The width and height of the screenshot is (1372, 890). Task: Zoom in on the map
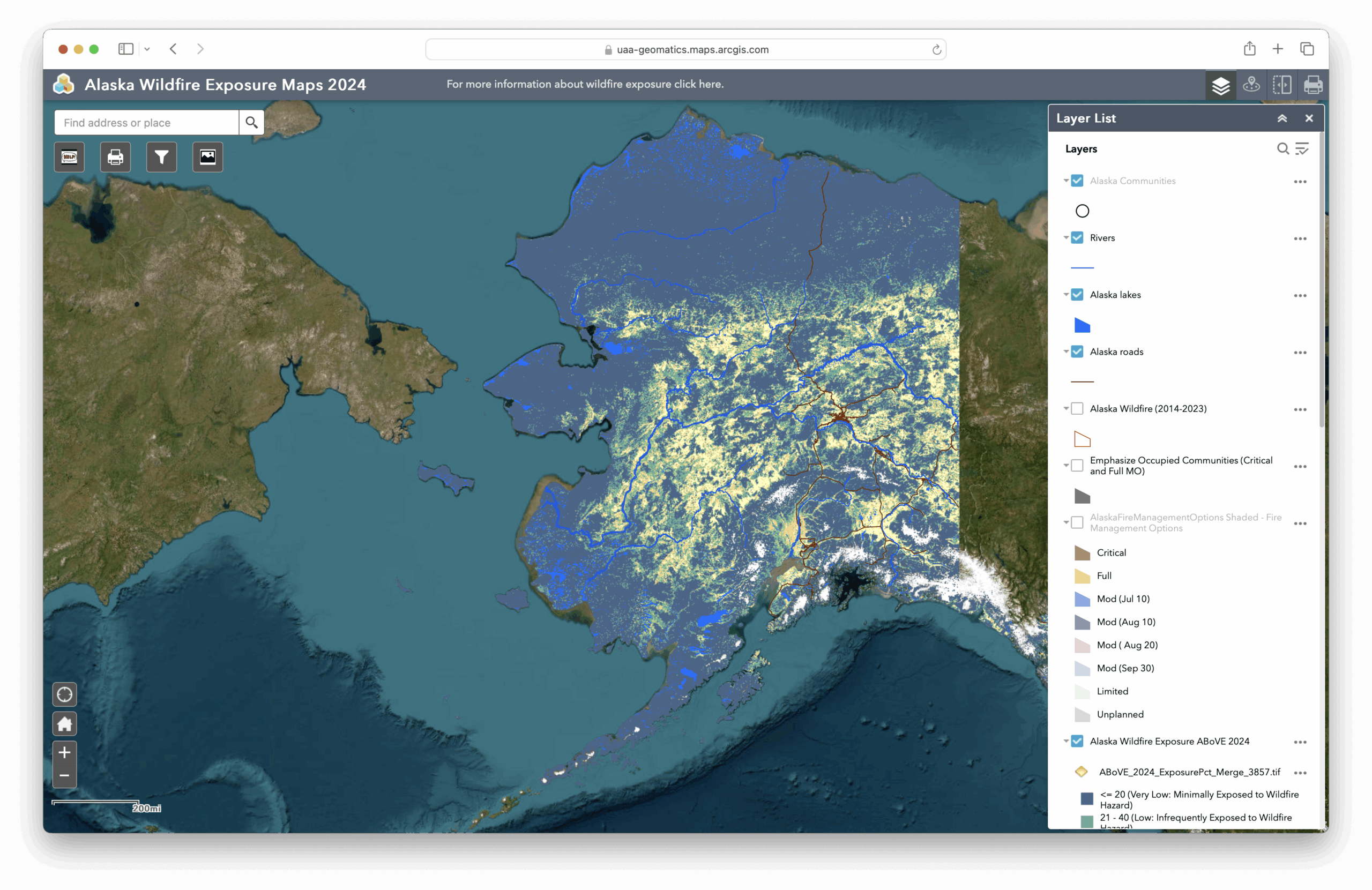(x=64, y=752)
